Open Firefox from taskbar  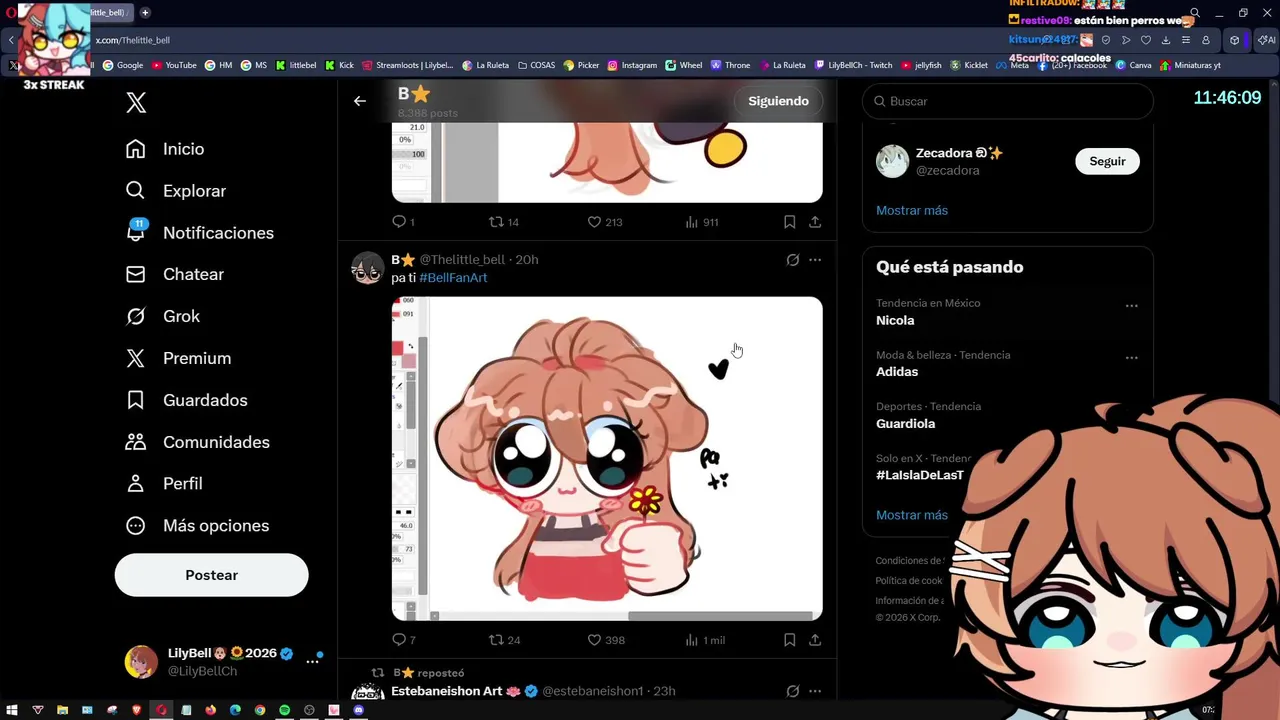210,710
